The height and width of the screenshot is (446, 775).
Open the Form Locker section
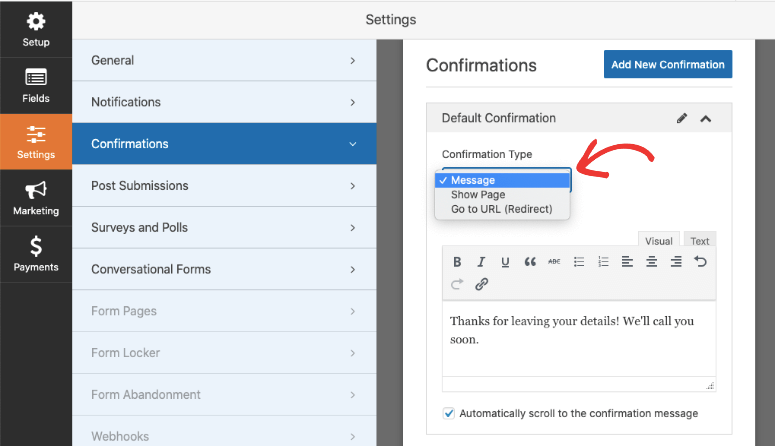tap(224, 353)
